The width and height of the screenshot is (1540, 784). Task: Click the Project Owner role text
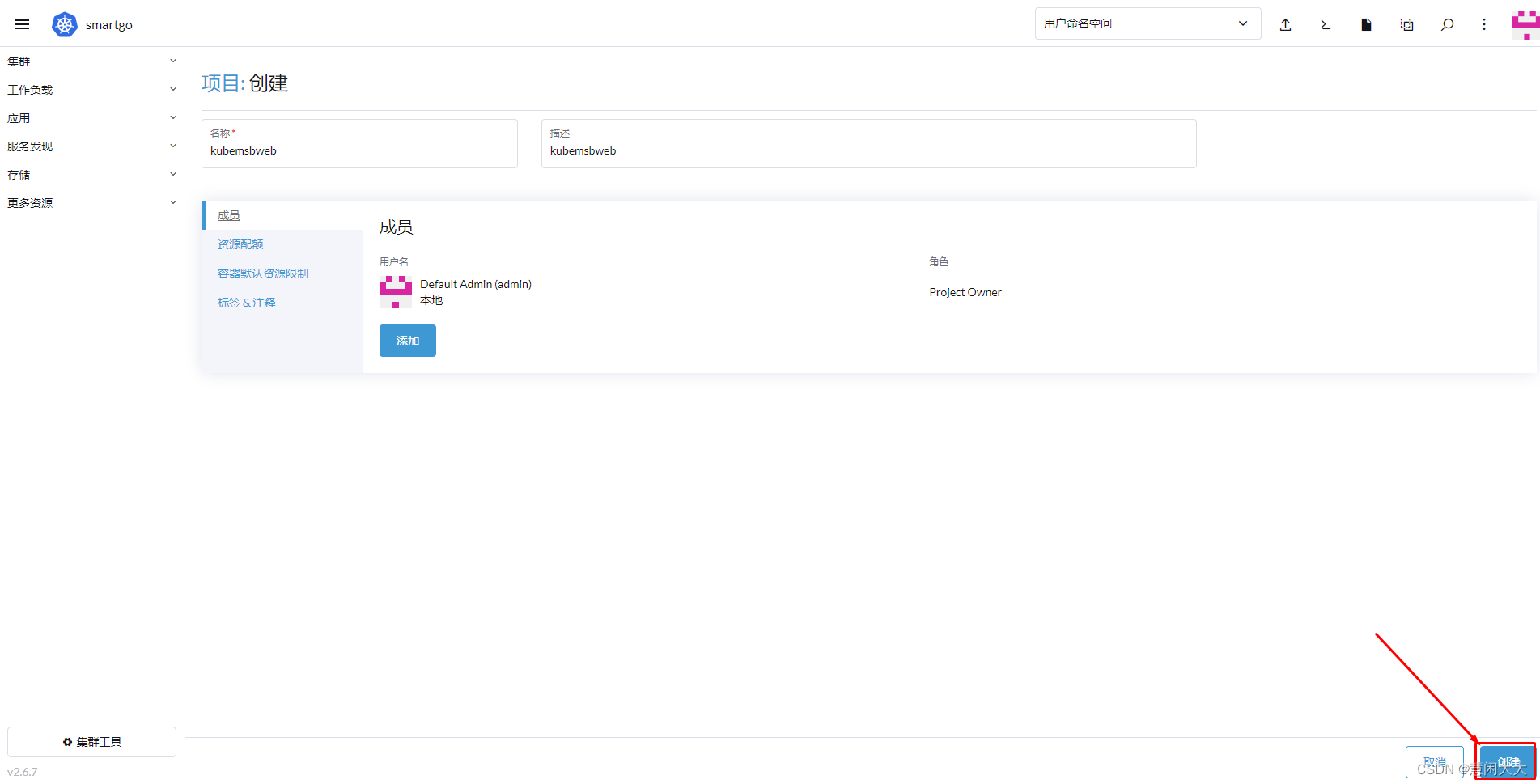coord(965,292)
